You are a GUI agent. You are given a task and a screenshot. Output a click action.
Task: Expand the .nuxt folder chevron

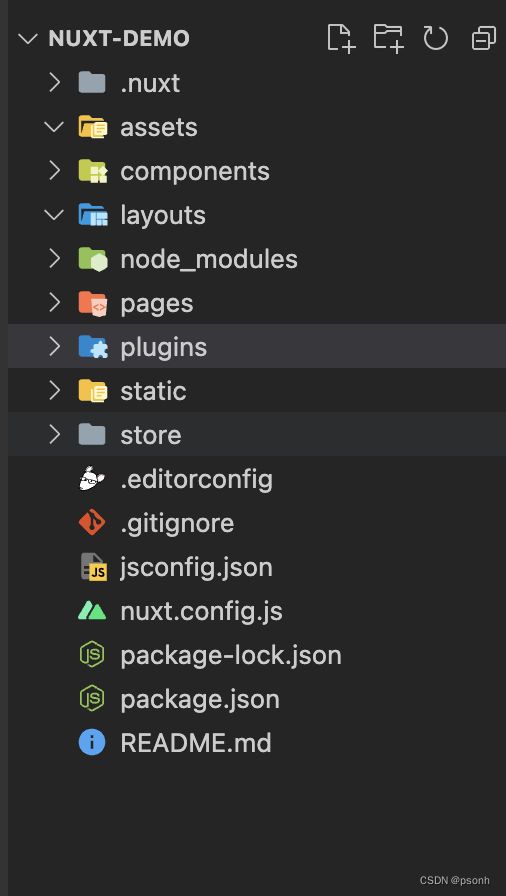click(x=54, y=83)
